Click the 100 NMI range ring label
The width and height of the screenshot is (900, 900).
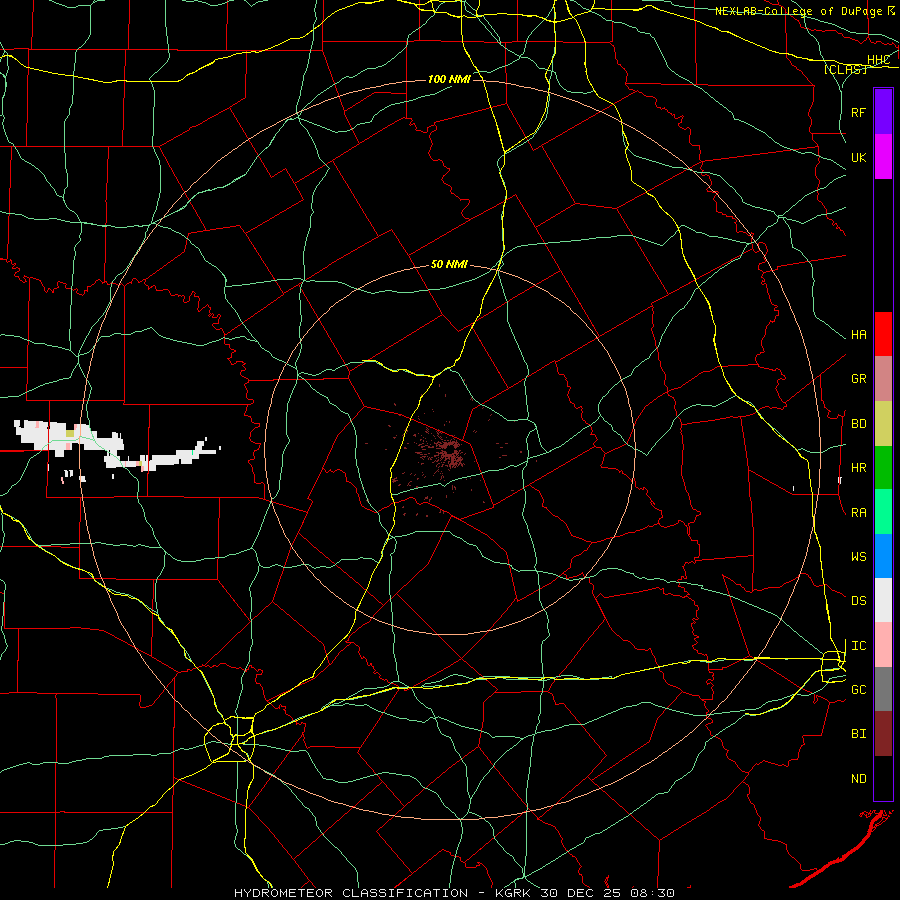[x=449, y=79]
